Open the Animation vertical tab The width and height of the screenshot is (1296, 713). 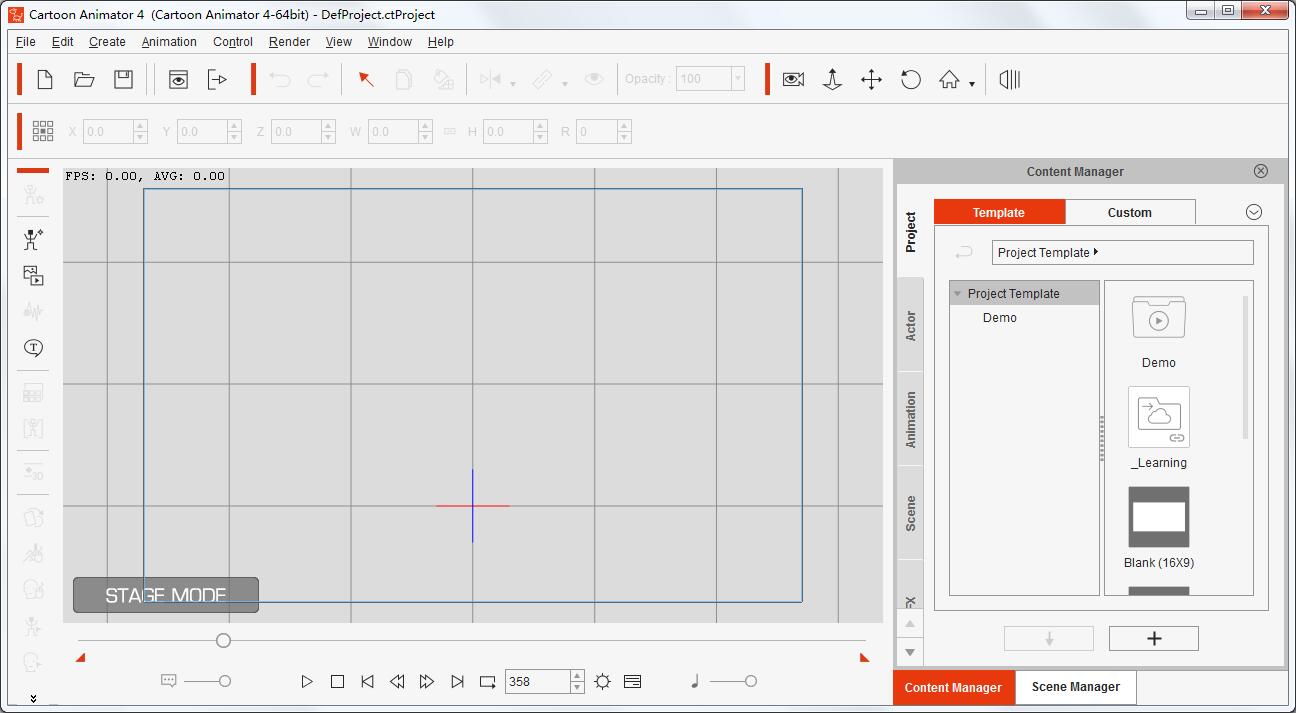click(910, 419)
